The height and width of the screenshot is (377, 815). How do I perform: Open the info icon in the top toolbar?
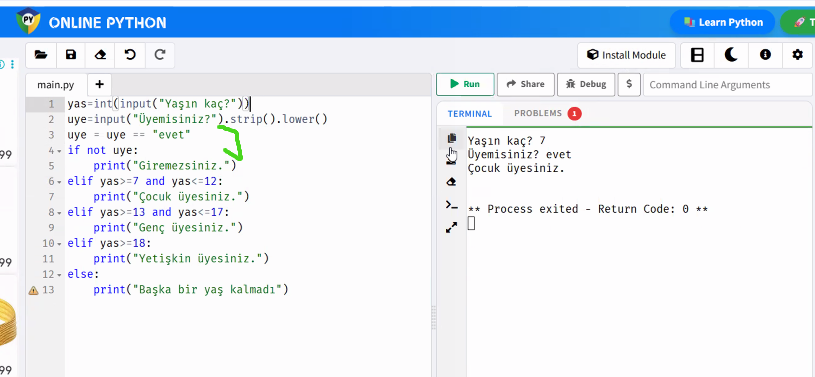point(765,55)
